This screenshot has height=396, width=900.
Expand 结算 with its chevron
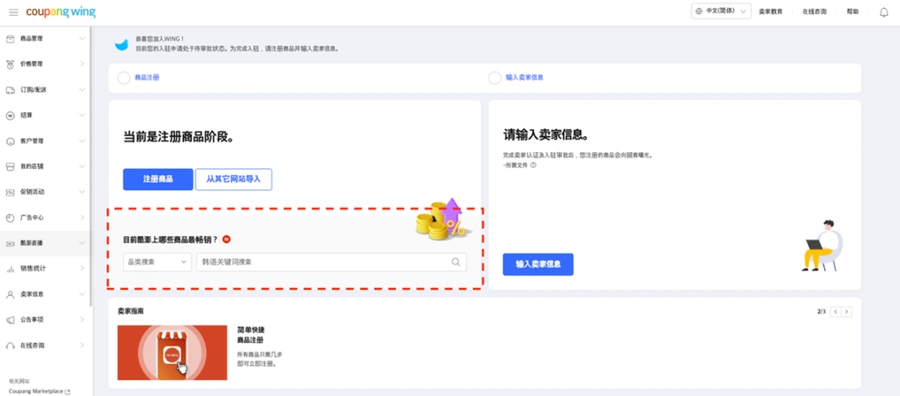(82, 115)
